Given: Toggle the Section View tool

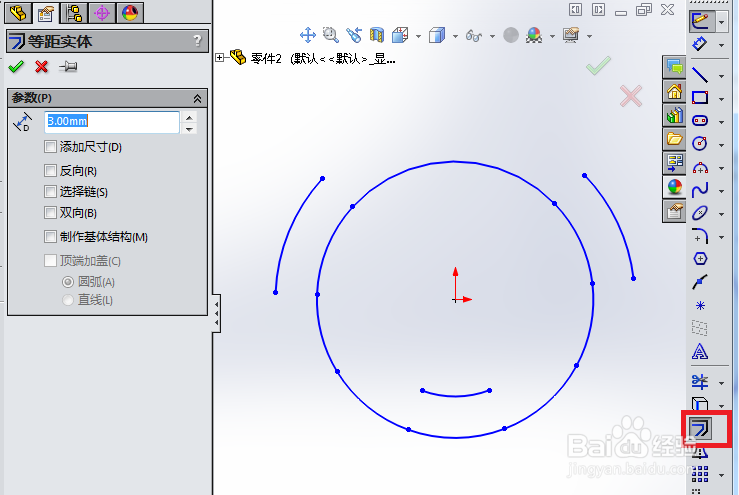Looking at the screenshot, I should (377, 35).
